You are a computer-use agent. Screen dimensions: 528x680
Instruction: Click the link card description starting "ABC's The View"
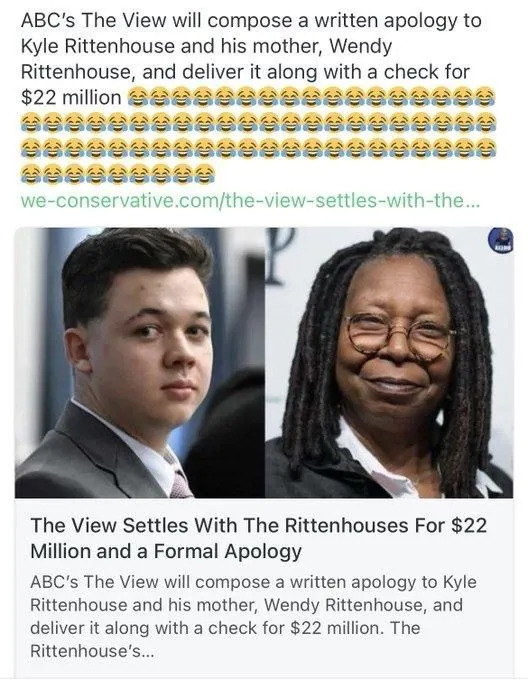pos(254,616)
